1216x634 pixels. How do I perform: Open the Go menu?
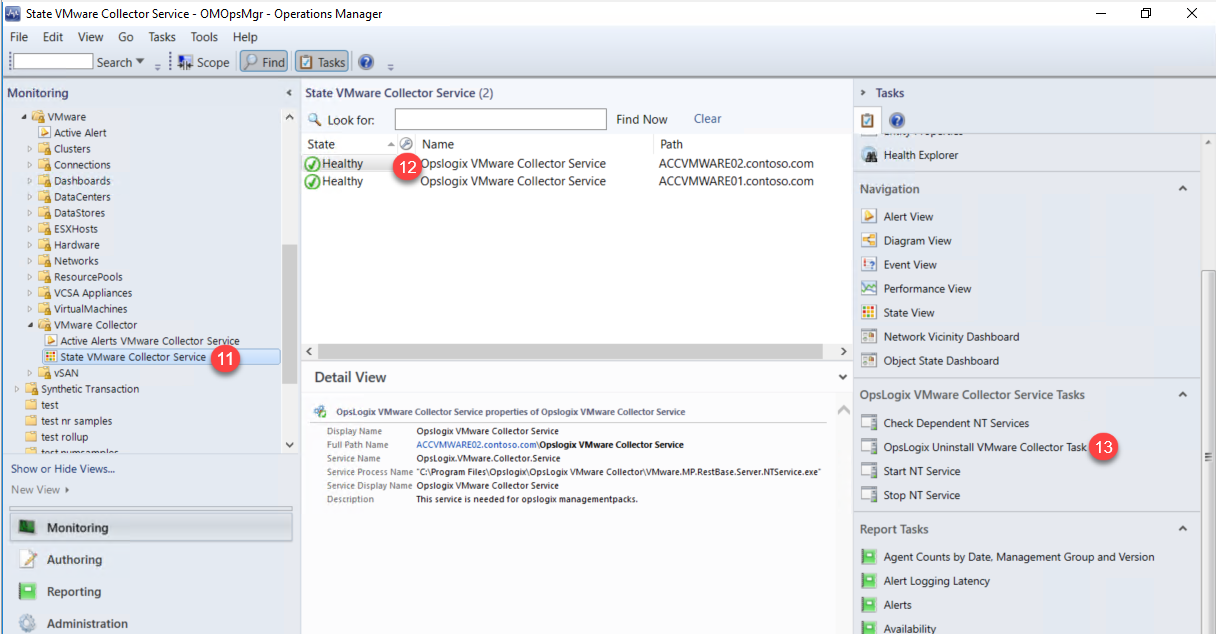(126, 37)
